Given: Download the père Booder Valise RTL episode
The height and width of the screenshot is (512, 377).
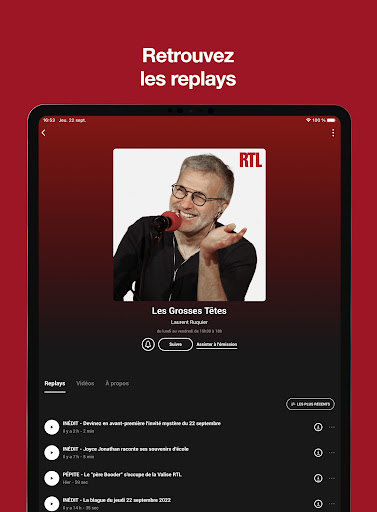Looking at the screenshot, I should (x=318, y=478).
